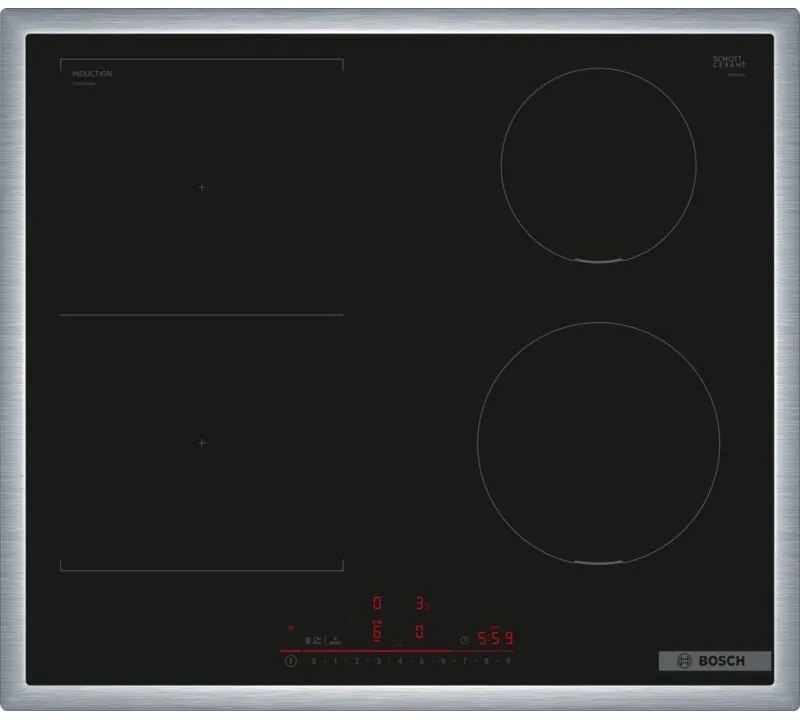Activate PowerBoost on the selected zone
800x720 pixels.
coord(428,606)
